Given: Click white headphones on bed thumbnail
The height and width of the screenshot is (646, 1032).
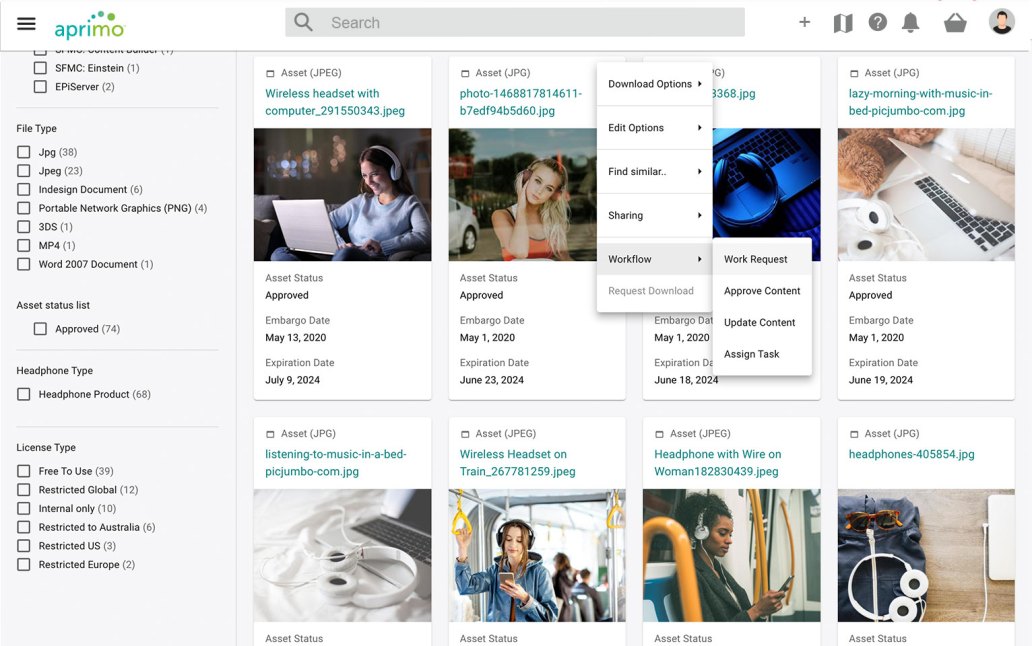Looking at the screenshot, I should pos(342,555).
